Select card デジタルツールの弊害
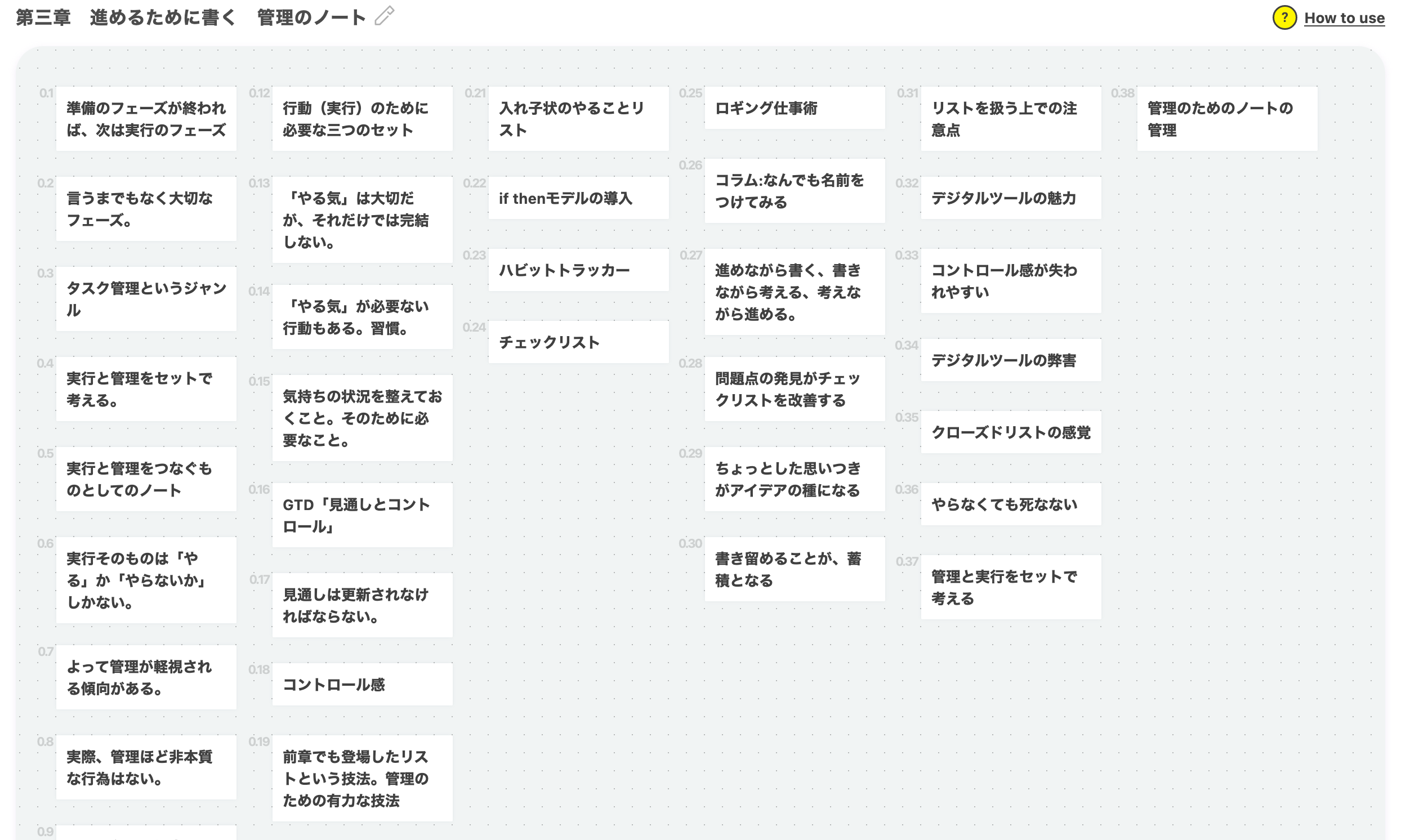Image resolution: width=1428 pixels, height=840 pixels. (x=1010, y=360)
